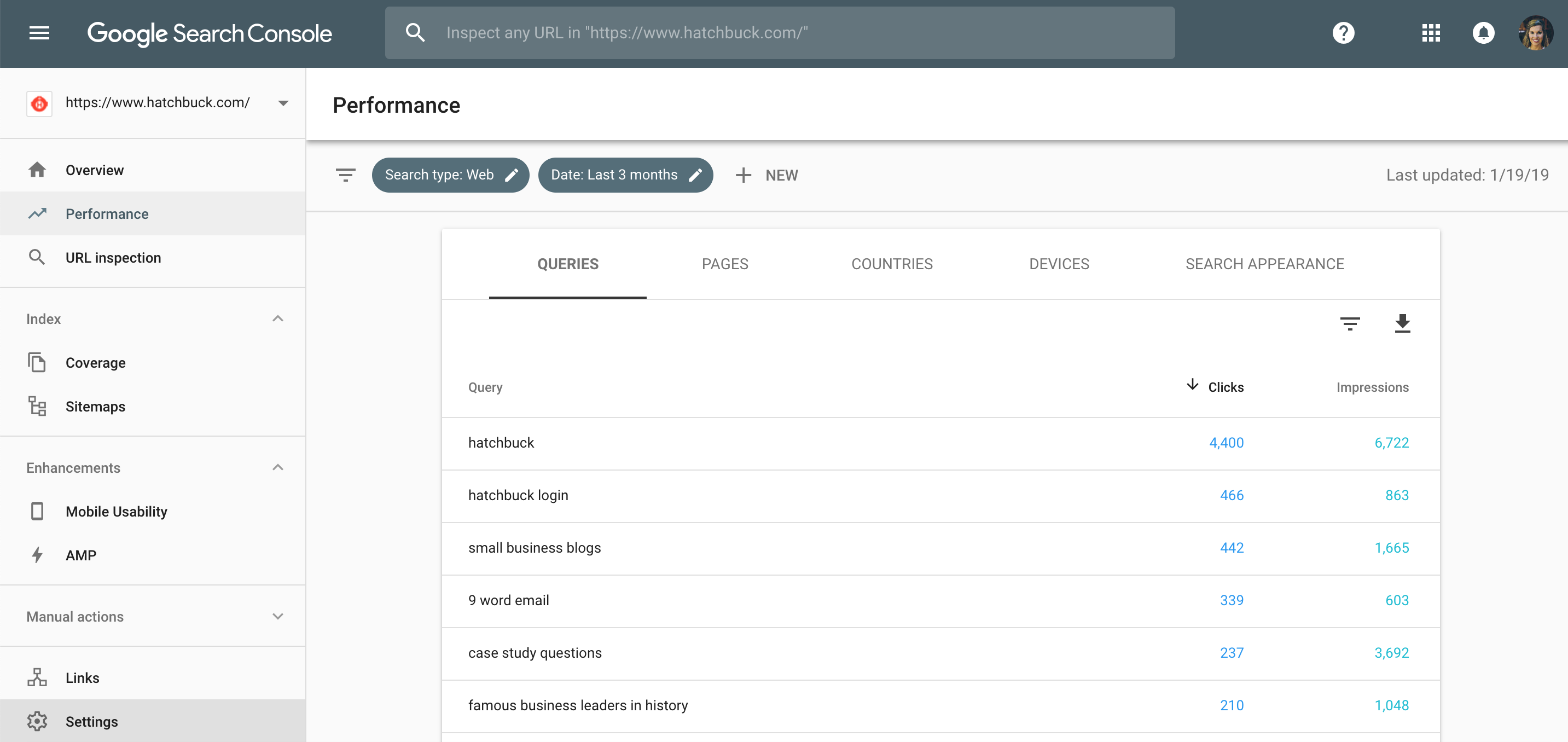Image resolution: width=1568 pixels, height=742 pixels.
Task: Edit pencil on Search type: Web chip
Action: point(512,175)
